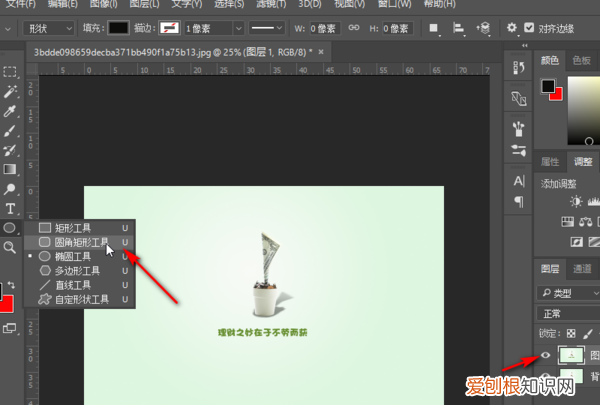Toggle the 对齐边缘 checkbox

(x=529, y=28)
